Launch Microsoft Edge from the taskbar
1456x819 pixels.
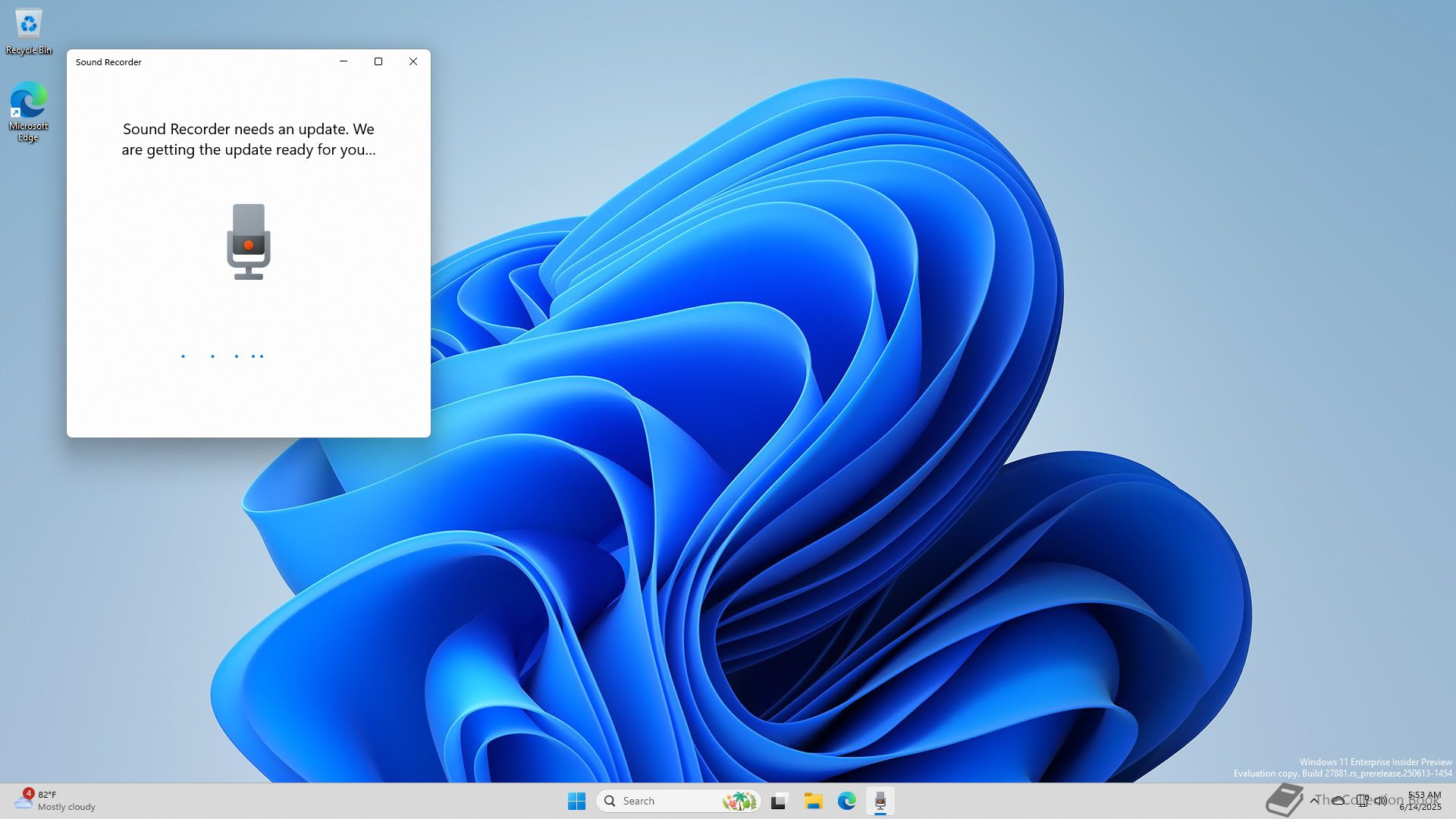(x=846, y=801)
